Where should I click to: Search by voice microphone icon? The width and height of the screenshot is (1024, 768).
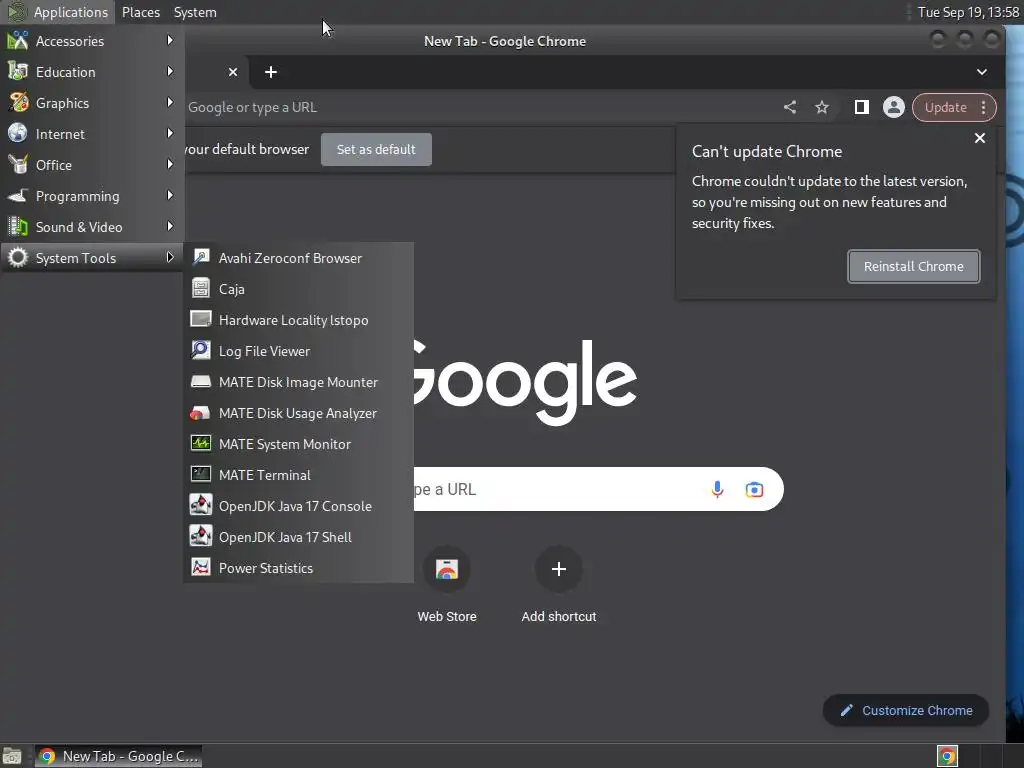coord(717,489)
